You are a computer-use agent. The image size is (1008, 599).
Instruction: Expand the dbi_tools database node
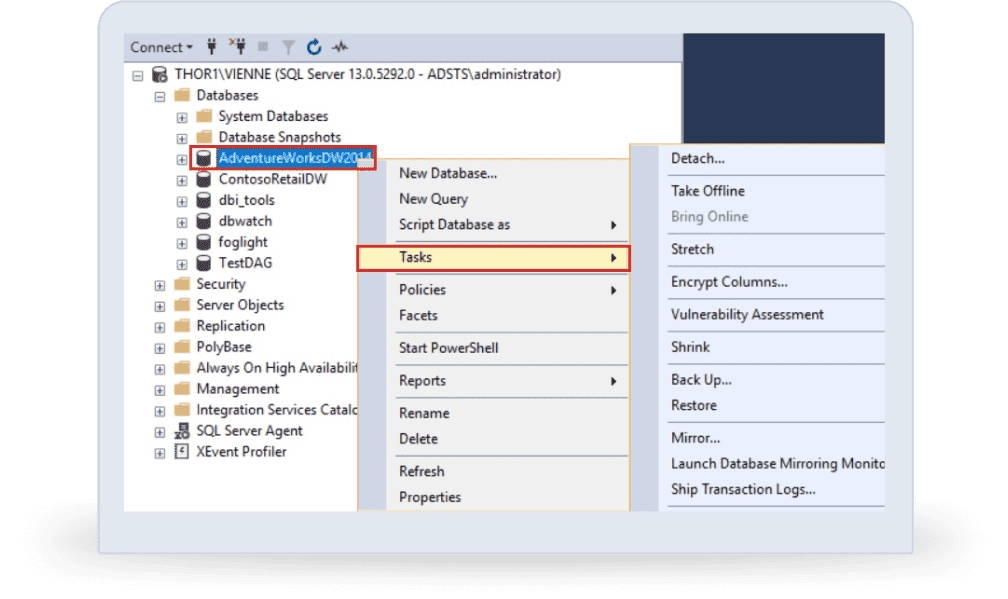[182, 201]
